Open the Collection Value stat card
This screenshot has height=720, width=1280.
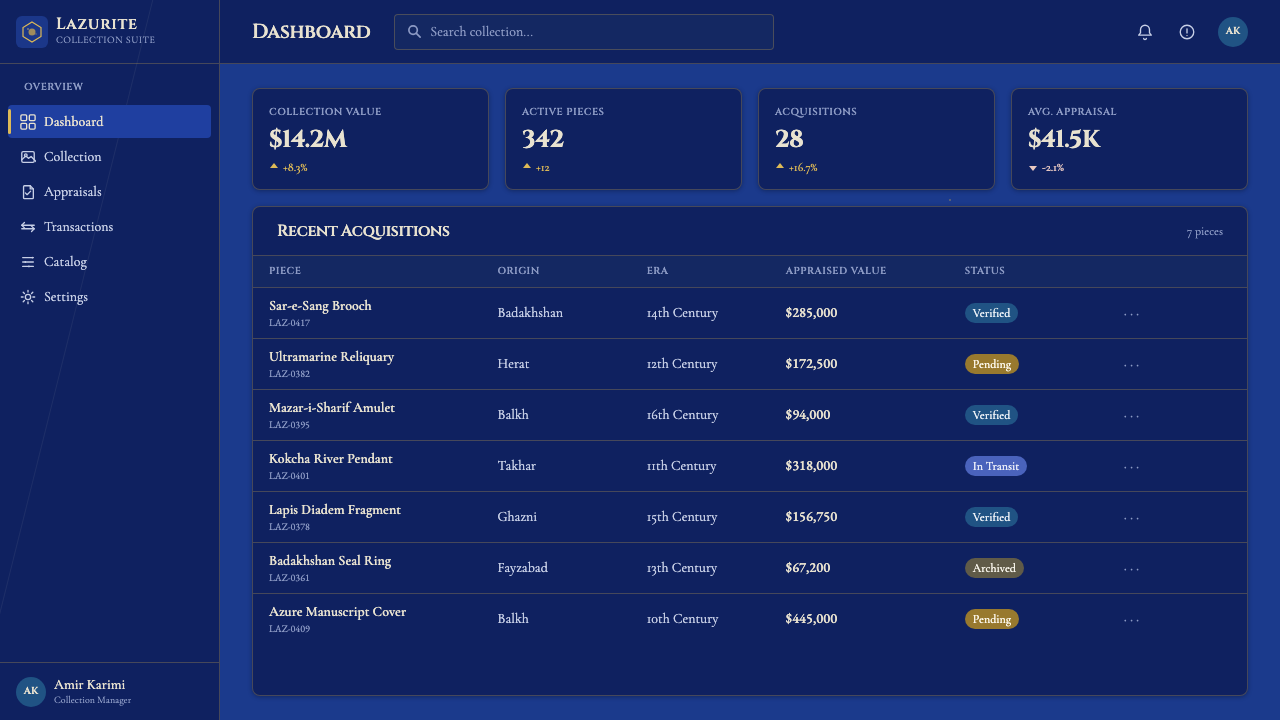370,139
